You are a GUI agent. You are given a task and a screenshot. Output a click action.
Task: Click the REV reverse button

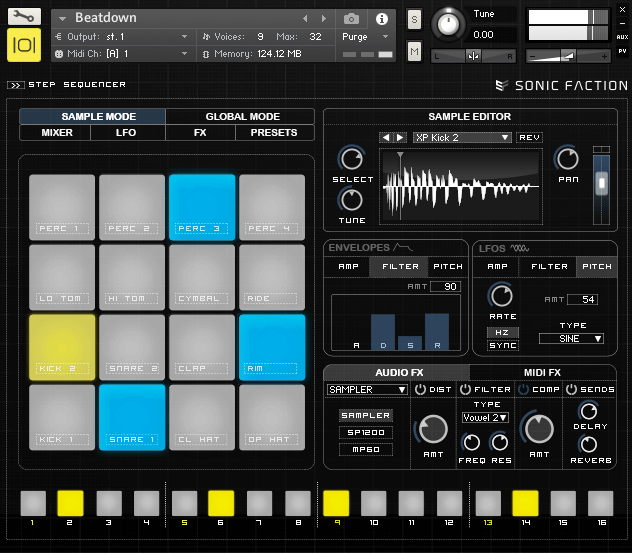point(528,137)
